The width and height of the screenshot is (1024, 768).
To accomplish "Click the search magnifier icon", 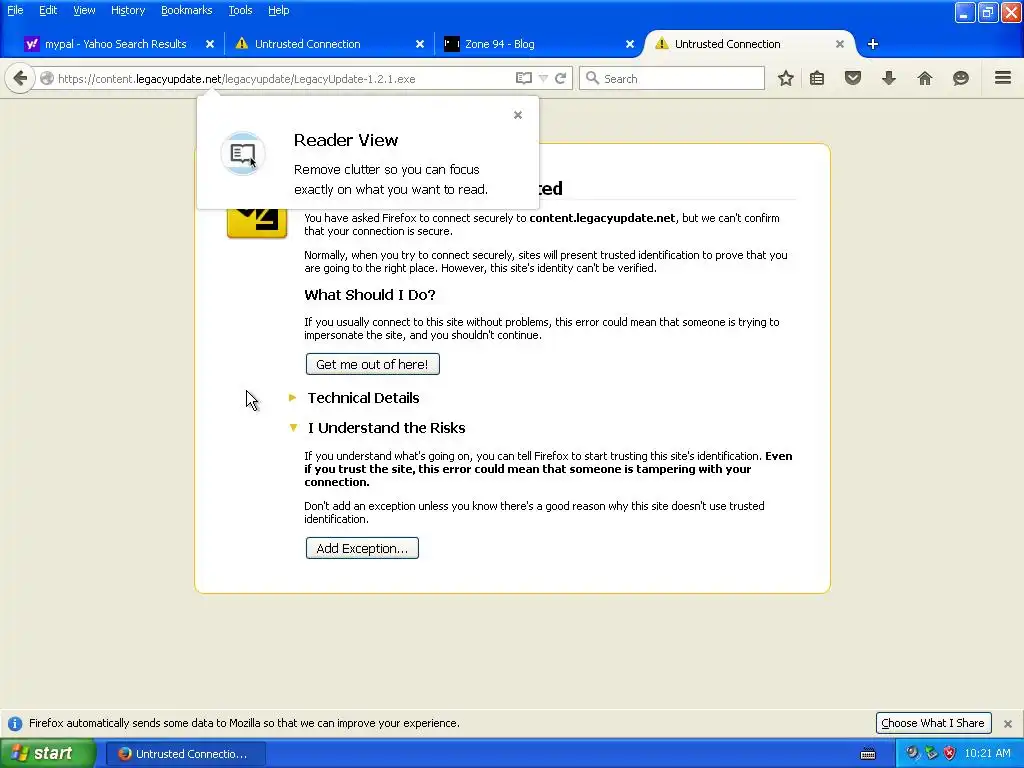I will [592, 78].
